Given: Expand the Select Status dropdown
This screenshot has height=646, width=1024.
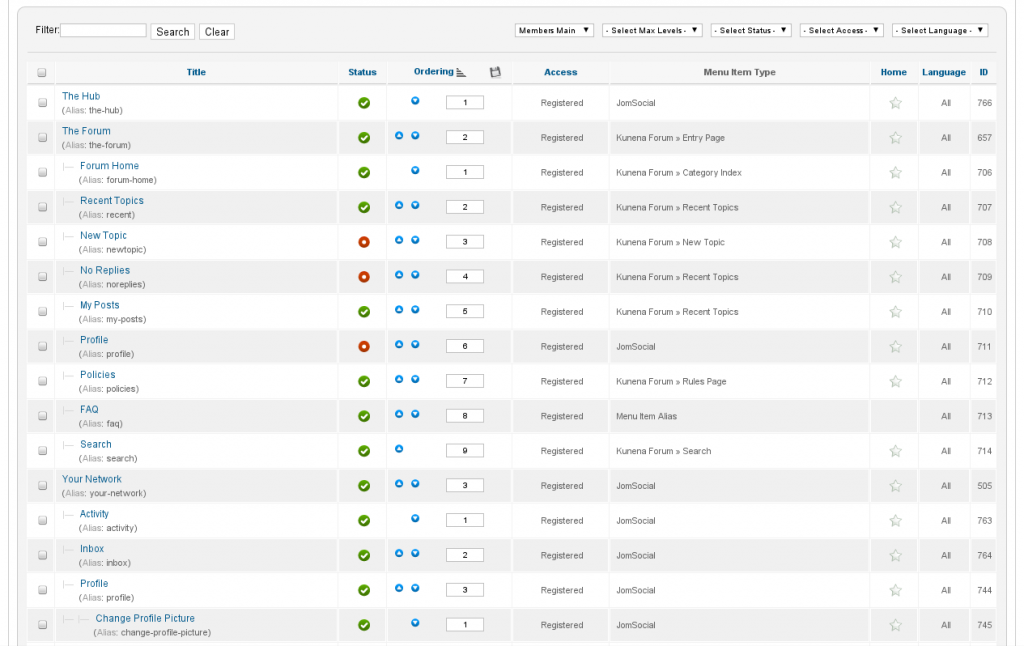Looking at the screenshot, I should coord(751,31).
